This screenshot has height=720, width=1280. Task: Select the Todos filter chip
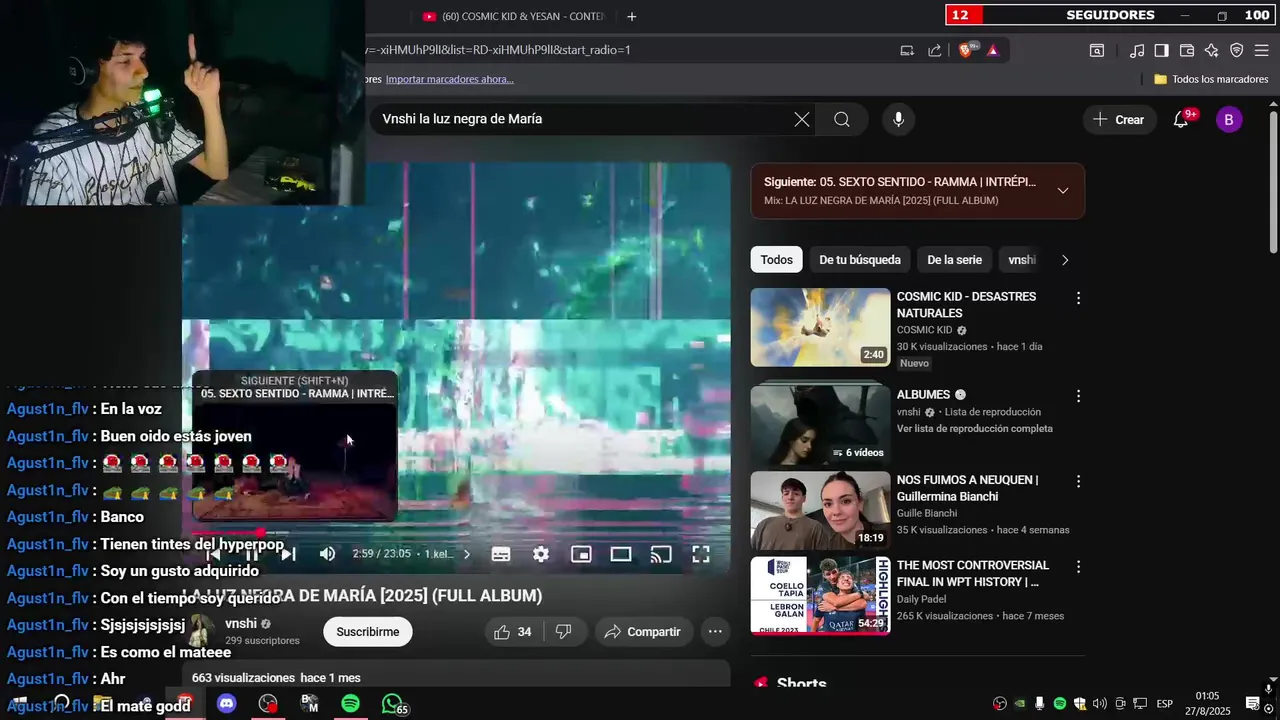pyautogui.click(x=776, y=260)
